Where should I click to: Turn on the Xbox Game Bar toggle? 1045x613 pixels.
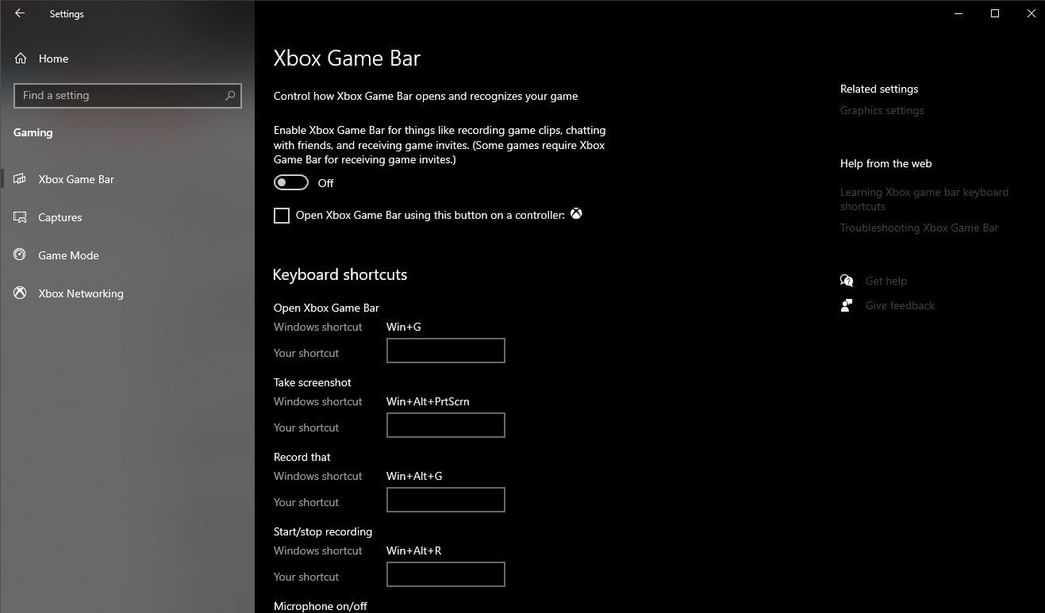[x=291, y=182]
